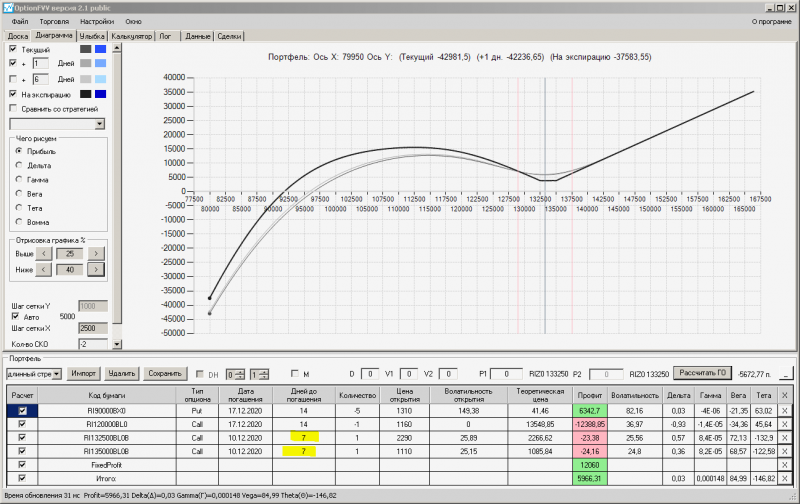Open the Окно menu
This screenshot has width=800, height=504.
pyautogui.click(x=134, y=21)
